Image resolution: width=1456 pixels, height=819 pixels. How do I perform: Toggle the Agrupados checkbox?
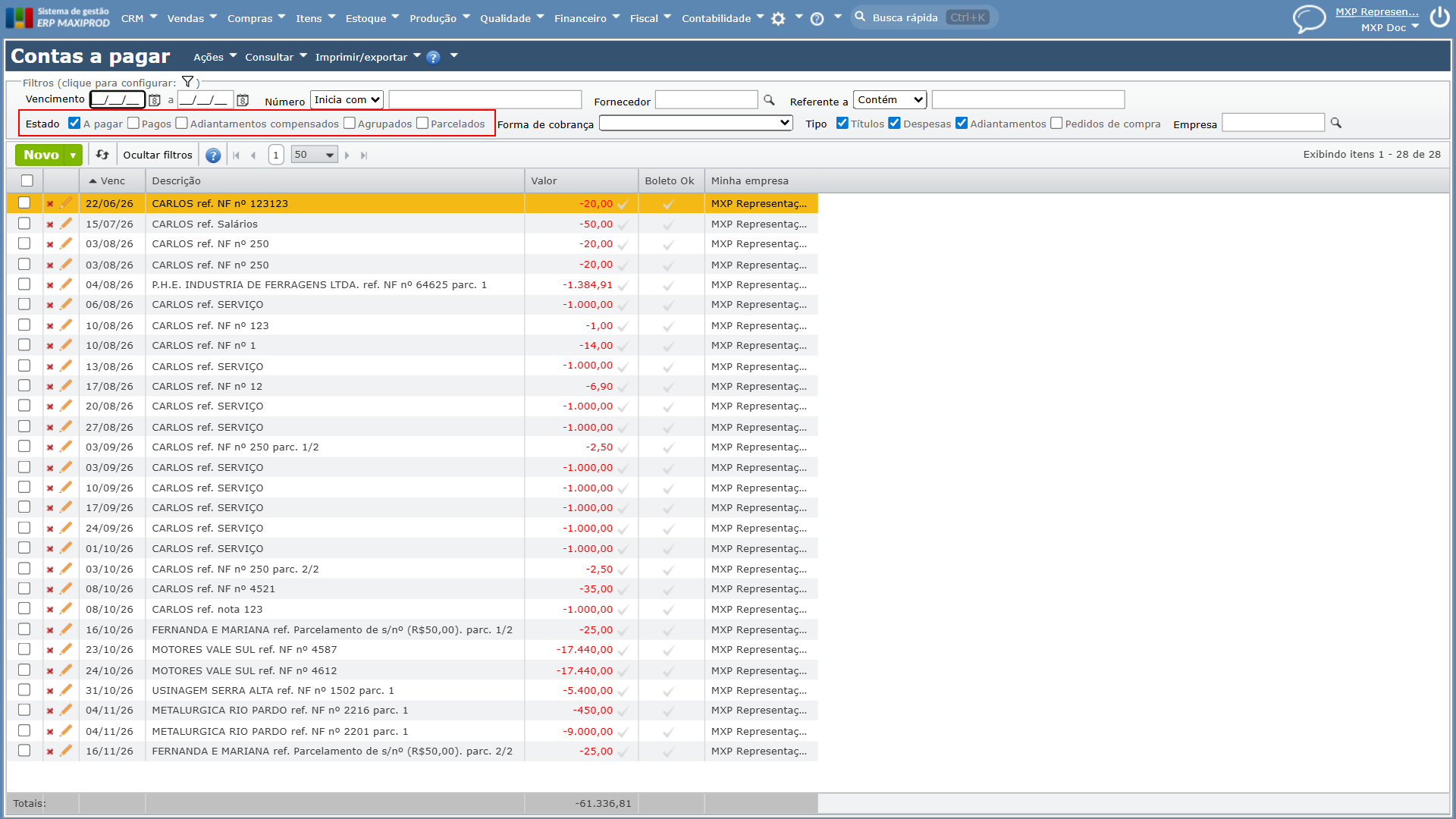click(x=350, y=123)
